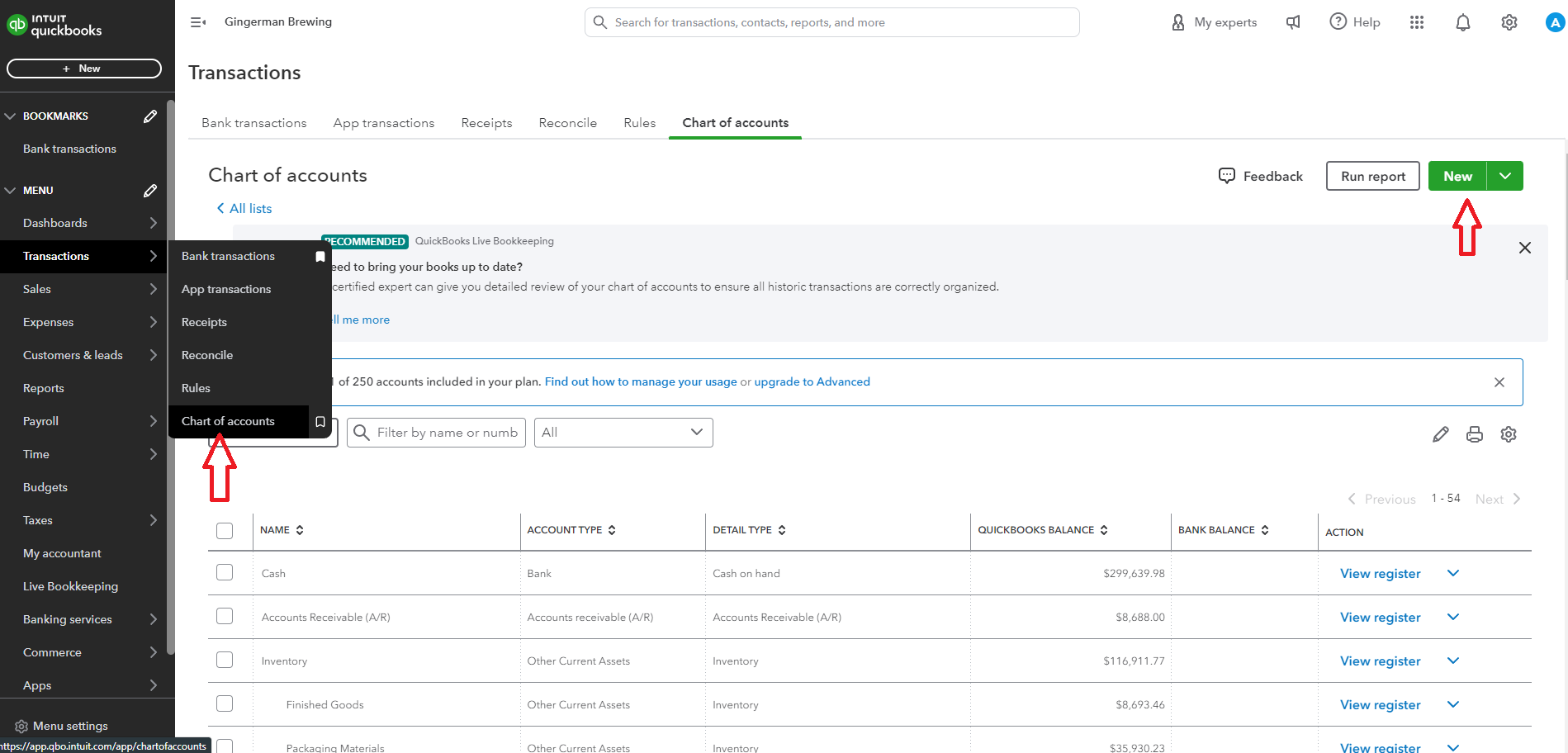The image size is (1568, 753).
Task: Switch to Bank transactions tab
Action: (x=254, y=123)
